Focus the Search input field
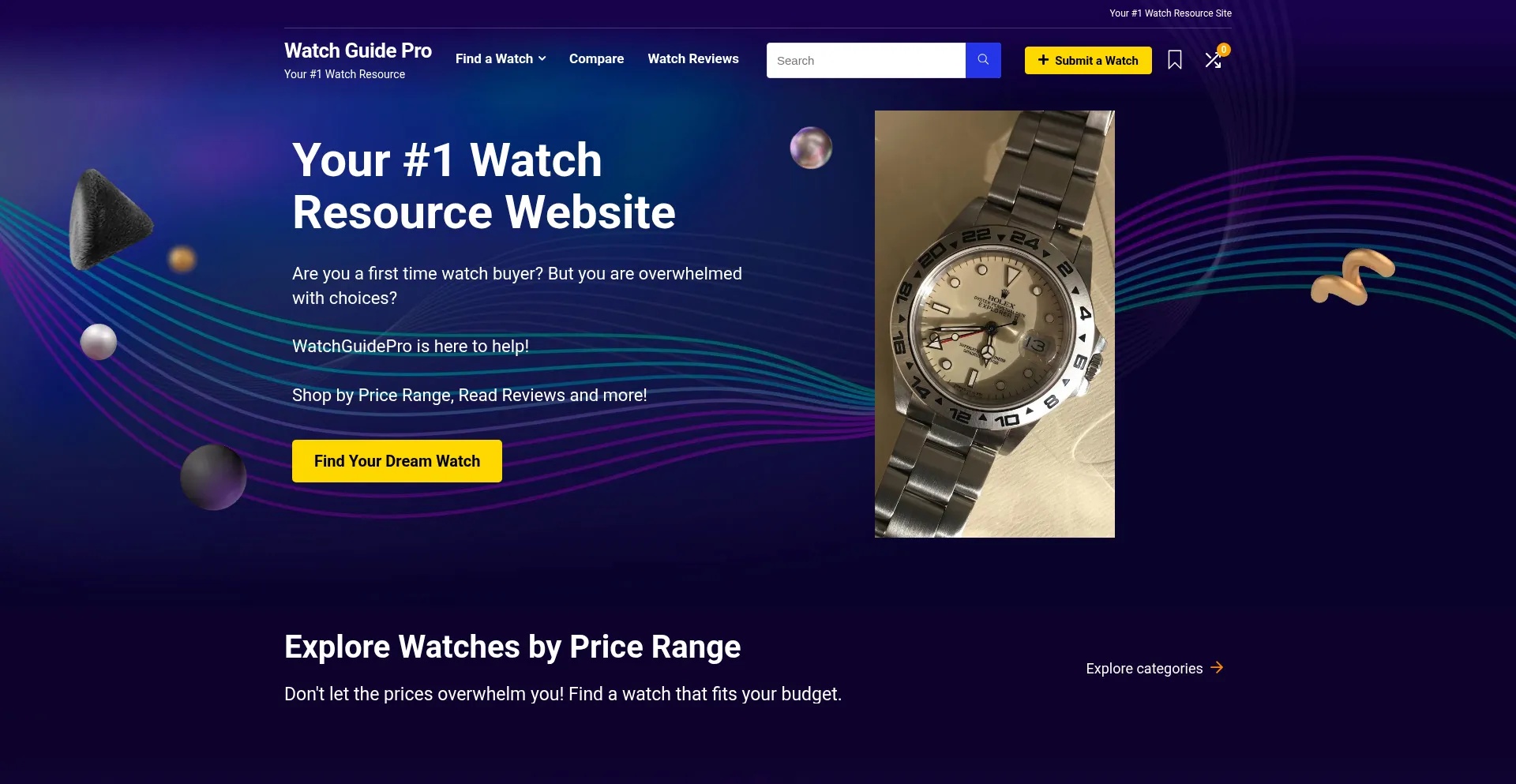Viewport: 1516px width, 784px height. point(866,60)
